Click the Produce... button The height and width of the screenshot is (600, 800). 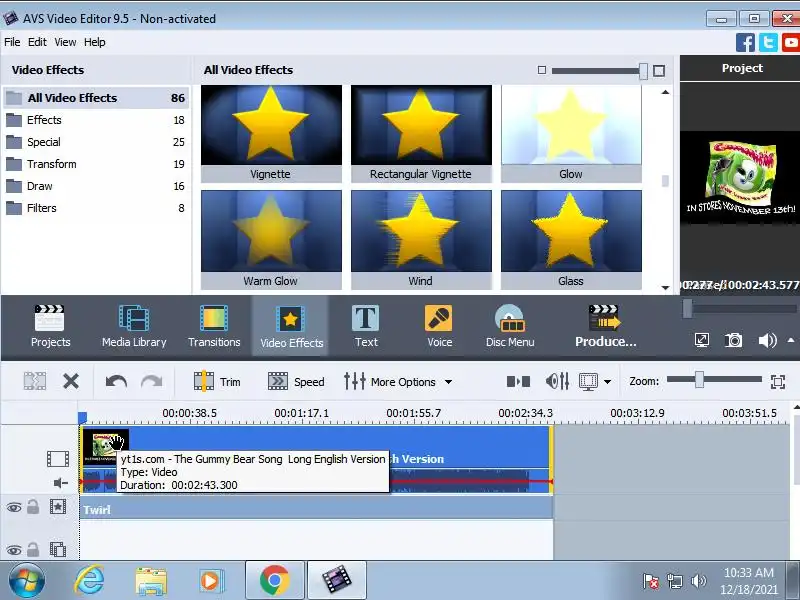click(x=605, y=327)
